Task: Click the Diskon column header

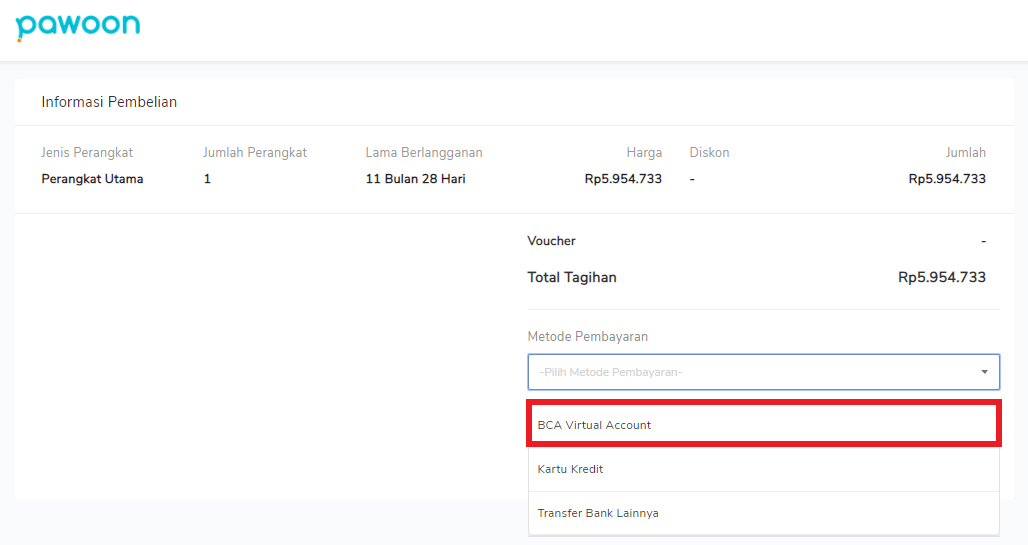Action: coord(709,152)
